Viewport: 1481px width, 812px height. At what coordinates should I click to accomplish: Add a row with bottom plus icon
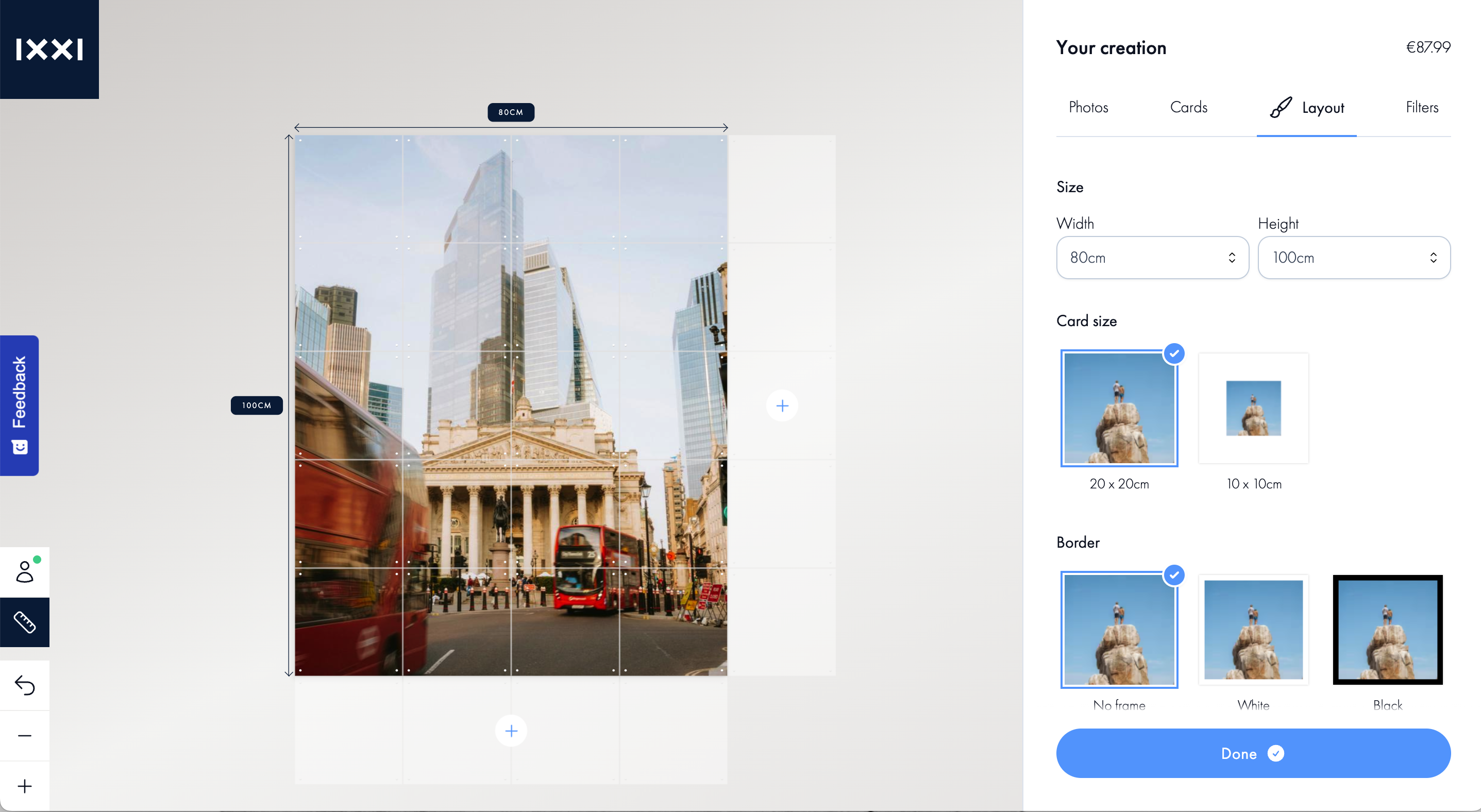pyautogui.click(x=511, y=731)
